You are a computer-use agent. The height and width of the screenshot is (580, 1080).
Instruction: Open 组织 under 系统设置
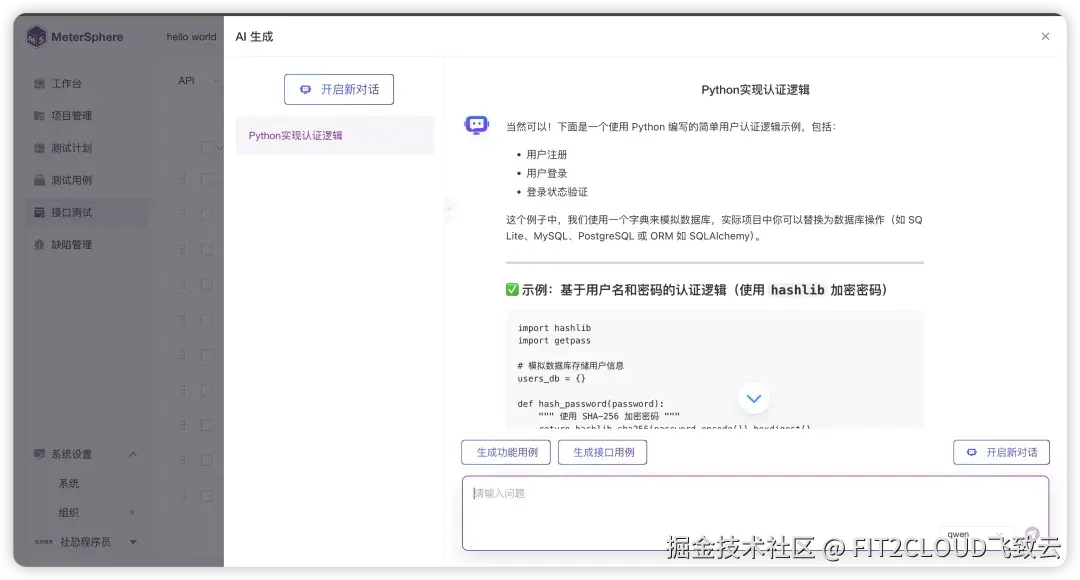pos(69,512)
